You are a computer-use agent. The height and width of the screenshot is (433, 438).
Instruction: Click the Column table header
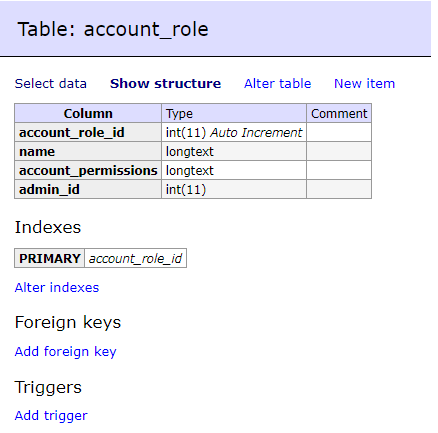pos(88,114)
